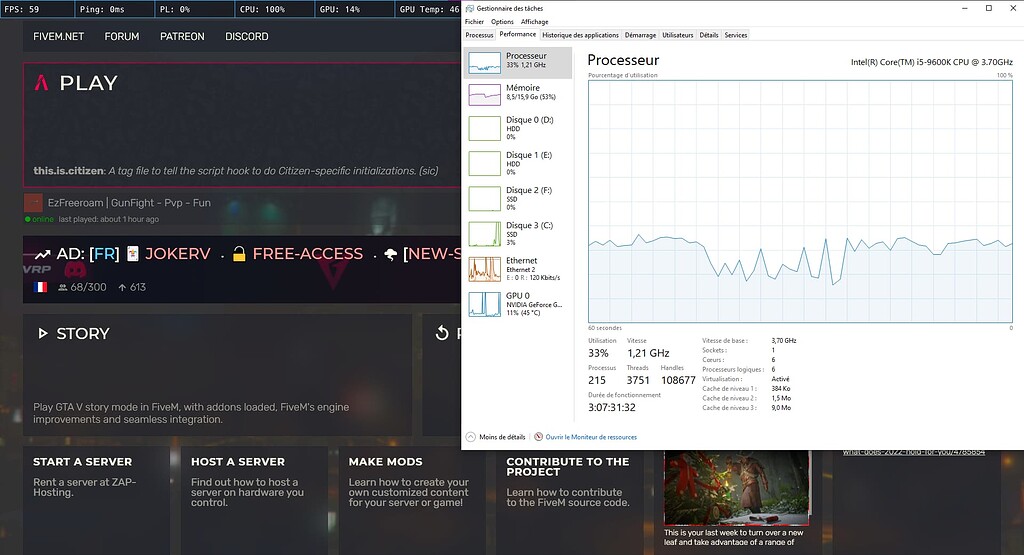
Task: Collapse view with Moins de détails chevron
Action: [x=470, y=437]
